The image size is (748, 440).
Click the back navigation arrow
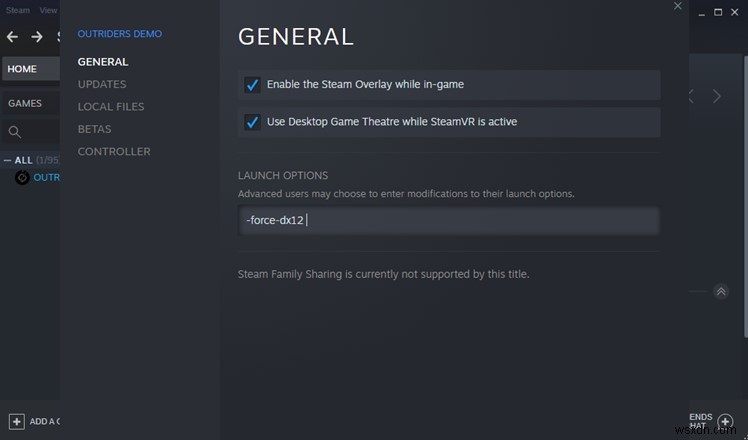12,37
